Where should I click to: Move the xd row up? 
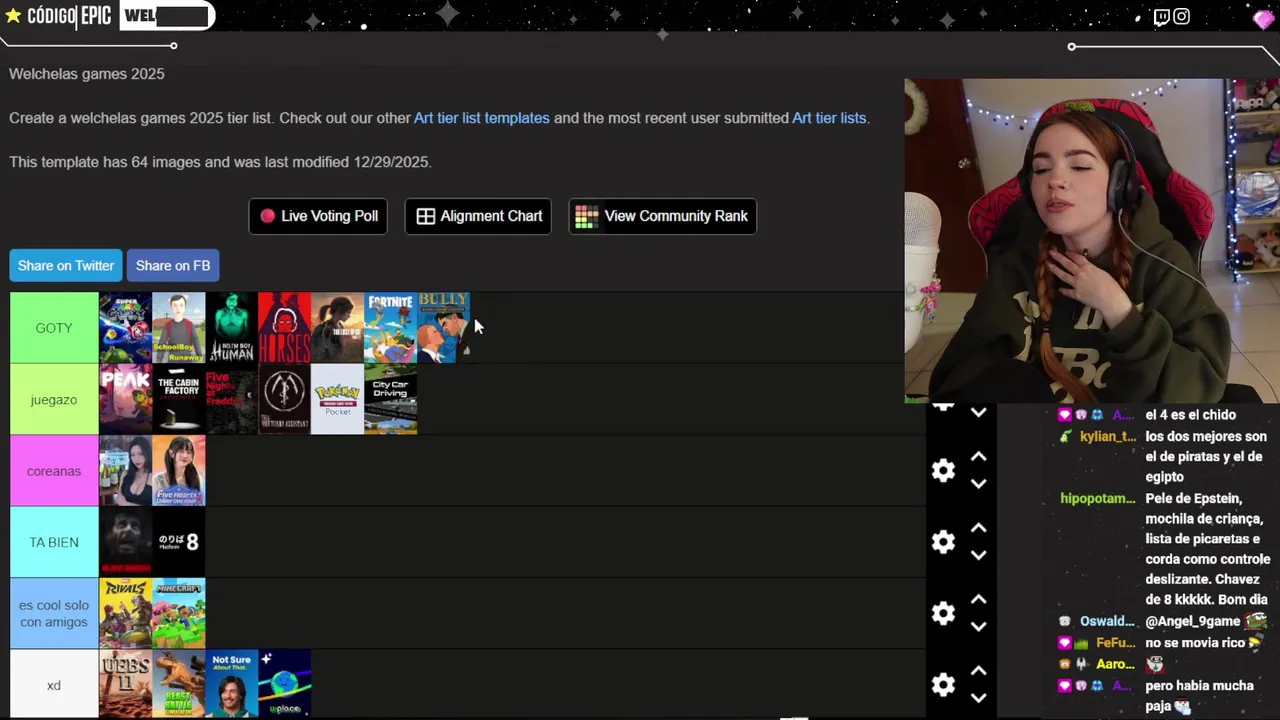click(978, 671)
